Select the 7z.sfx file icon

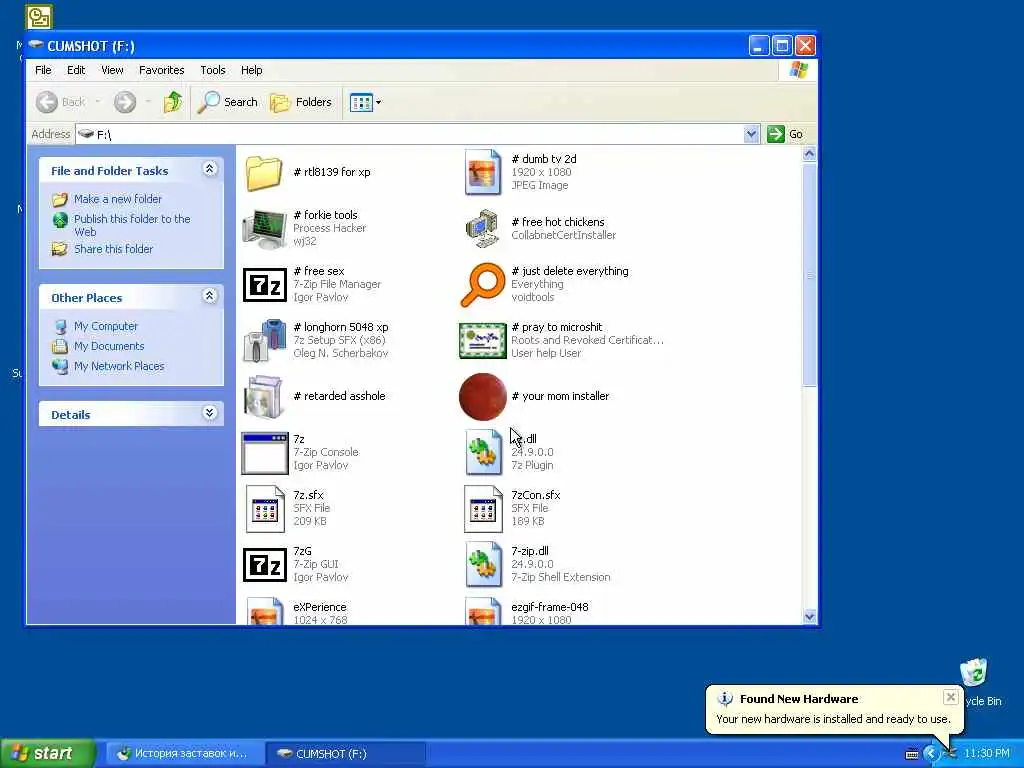coord(264,509)
